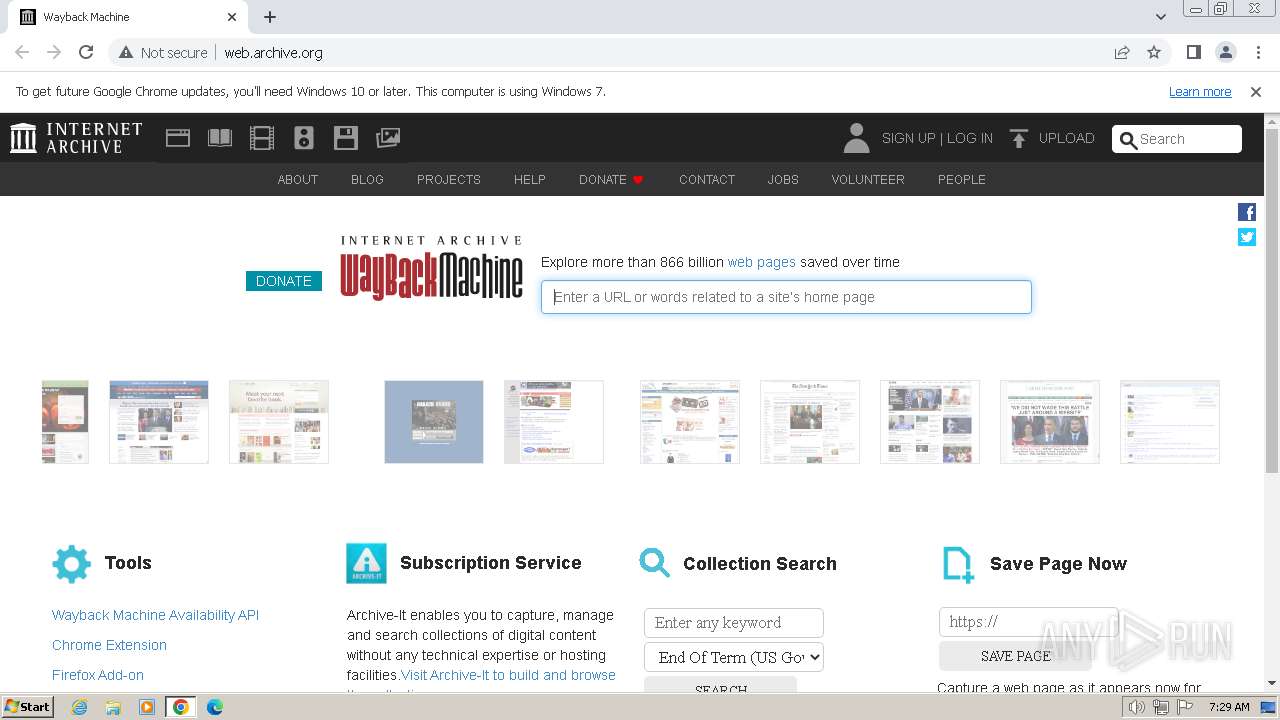Open the HELP menu item
Image resolution: width=1280 pixels, height=720 pixels.
pyautogui.click(x=530, y=180)
